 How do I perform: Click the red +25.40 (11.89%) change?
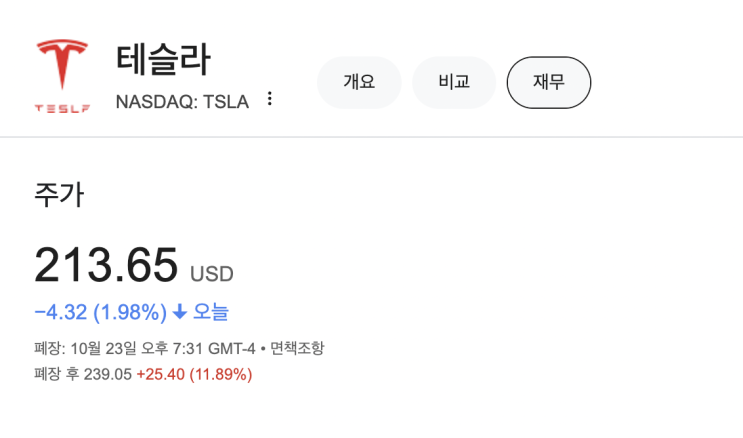tap(194, 374)
